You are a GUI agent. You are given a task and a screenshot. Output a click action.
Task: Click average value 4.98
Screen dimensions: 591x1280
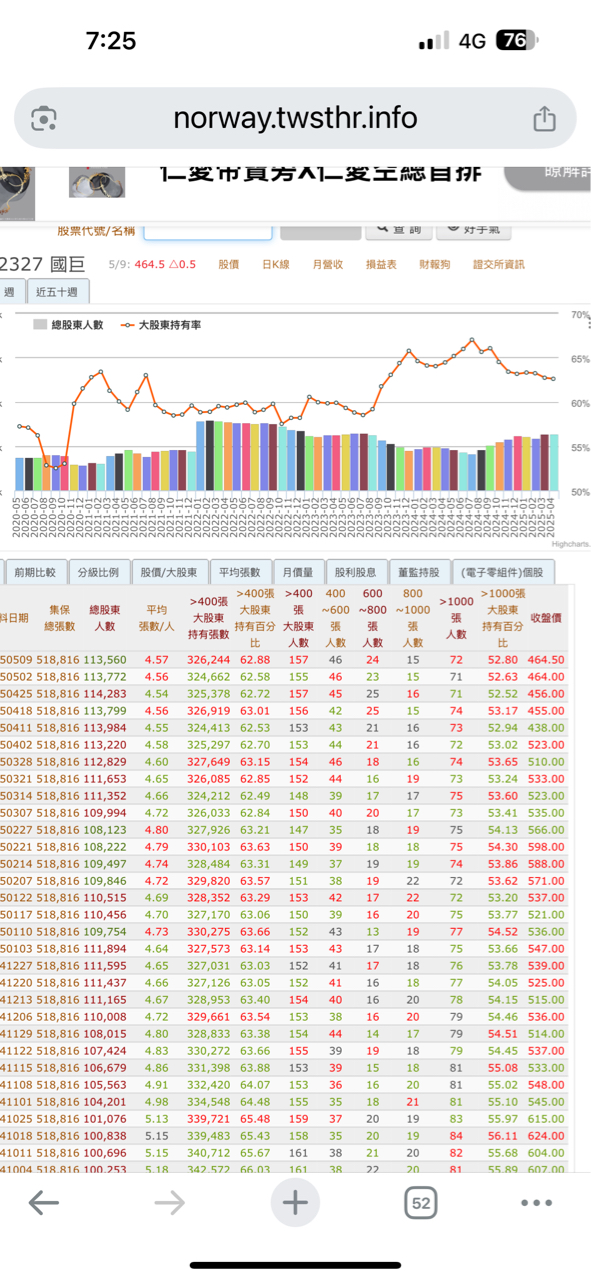157,1100
